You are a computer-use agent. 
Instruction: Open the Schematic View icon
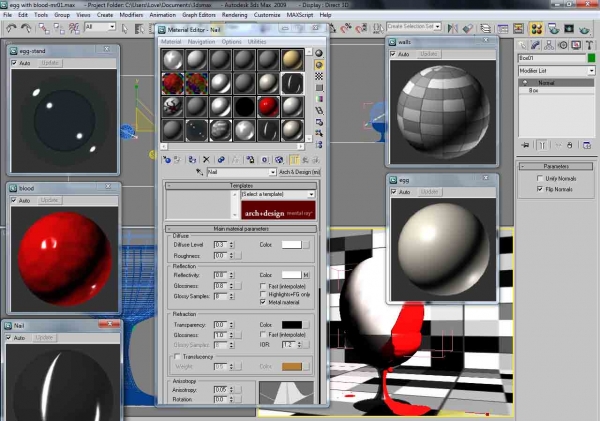tap(518, 28)
